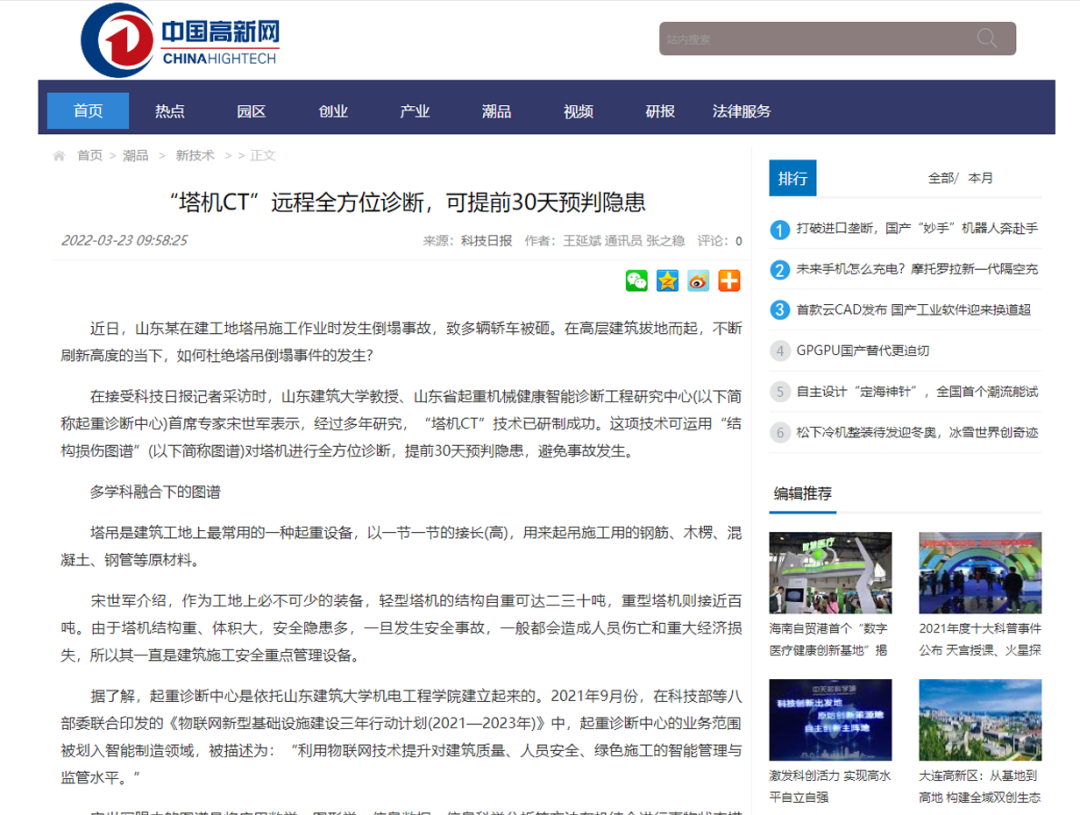The width and height of the screenshot is (1080, 815).
Task: Open the 首页 navigation tab
Action: 88,111
